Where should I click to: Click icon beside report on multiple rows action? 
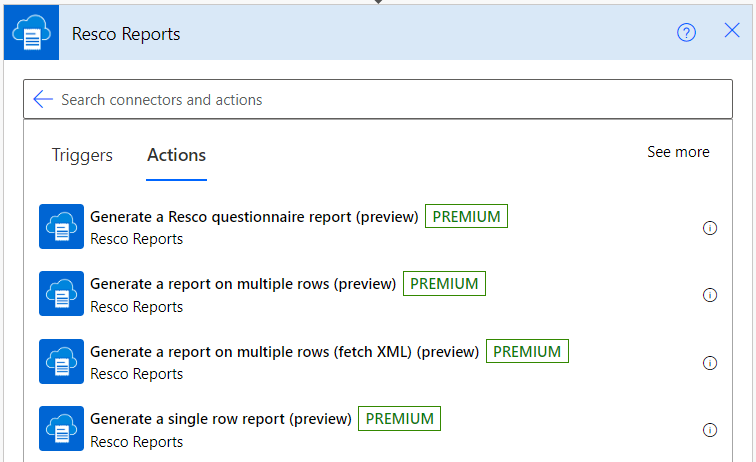pos(61,293)
